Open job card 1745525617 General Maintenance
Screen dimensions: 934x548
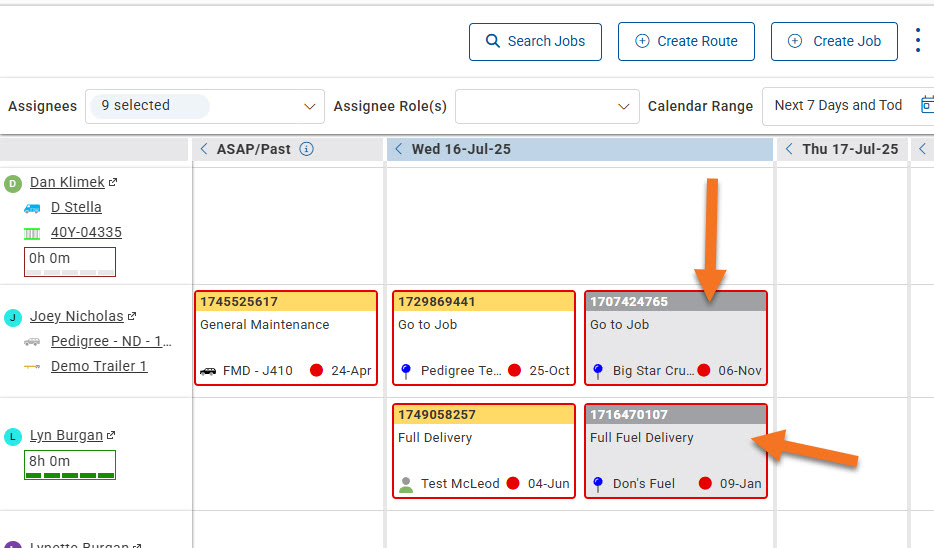pyautogui.click(x=286, y=338)
